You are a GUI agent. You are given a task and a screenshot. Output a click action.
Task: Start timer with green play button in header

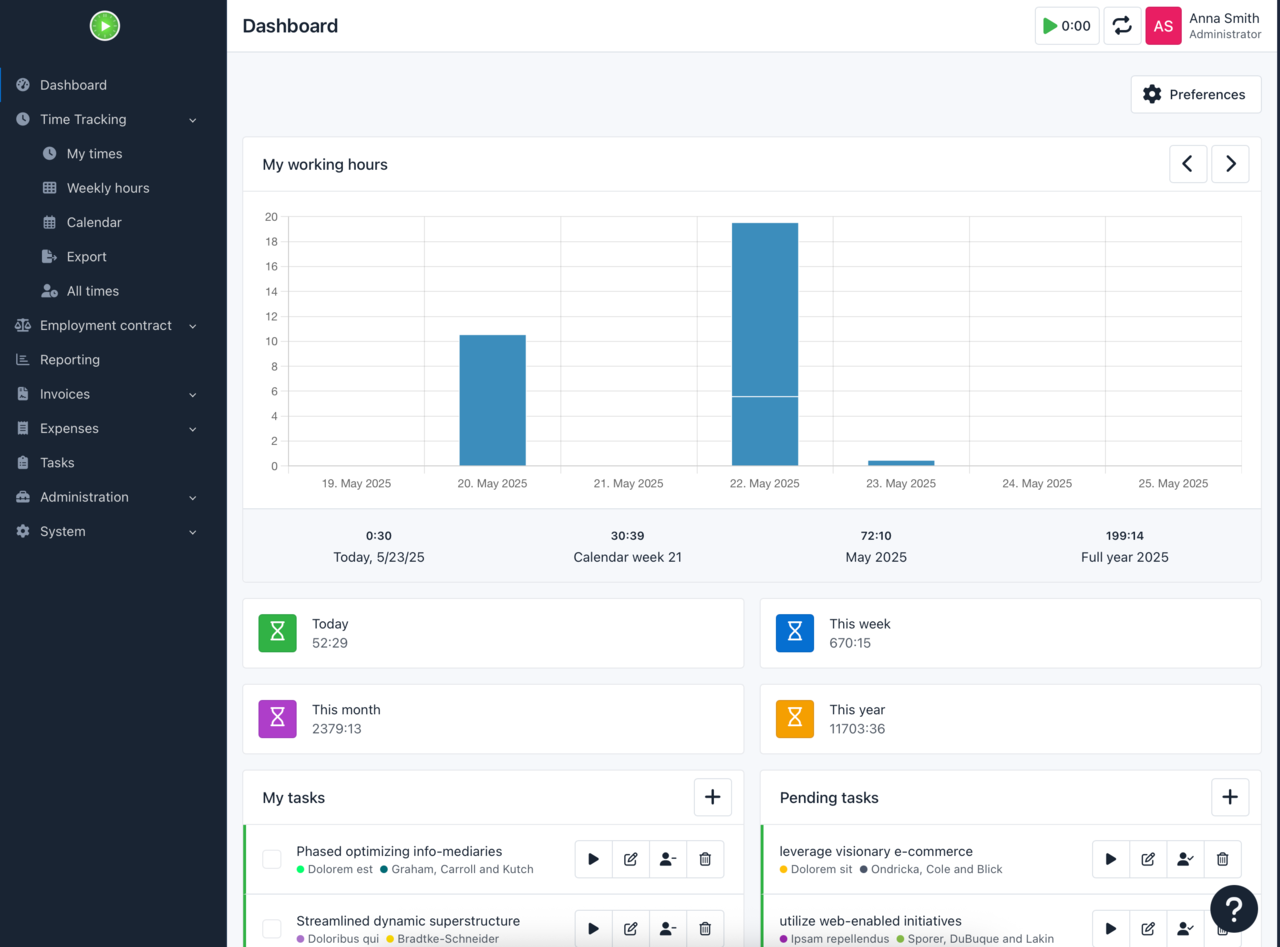(1067, 26)
